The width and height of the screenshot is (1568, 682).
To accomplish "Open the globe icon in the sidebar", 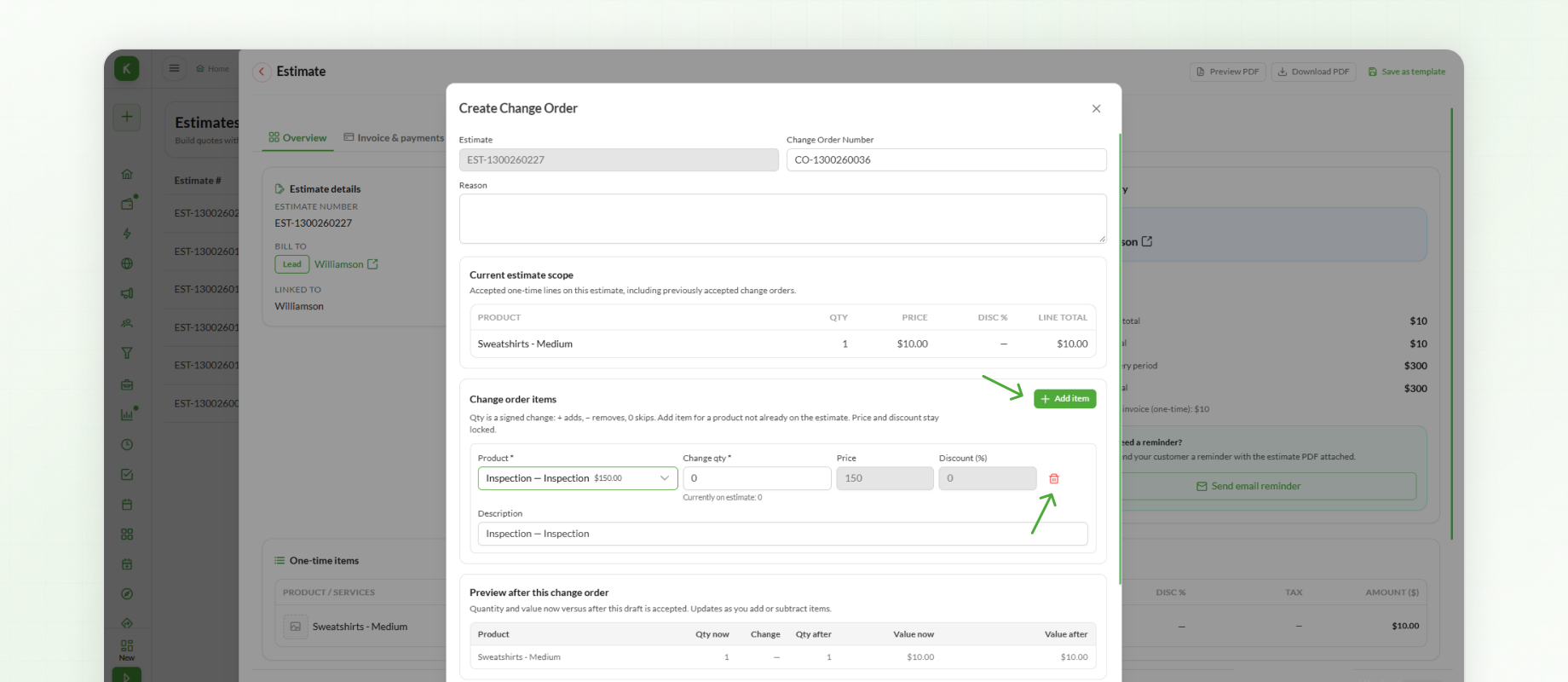I will (x=127, y=263).
